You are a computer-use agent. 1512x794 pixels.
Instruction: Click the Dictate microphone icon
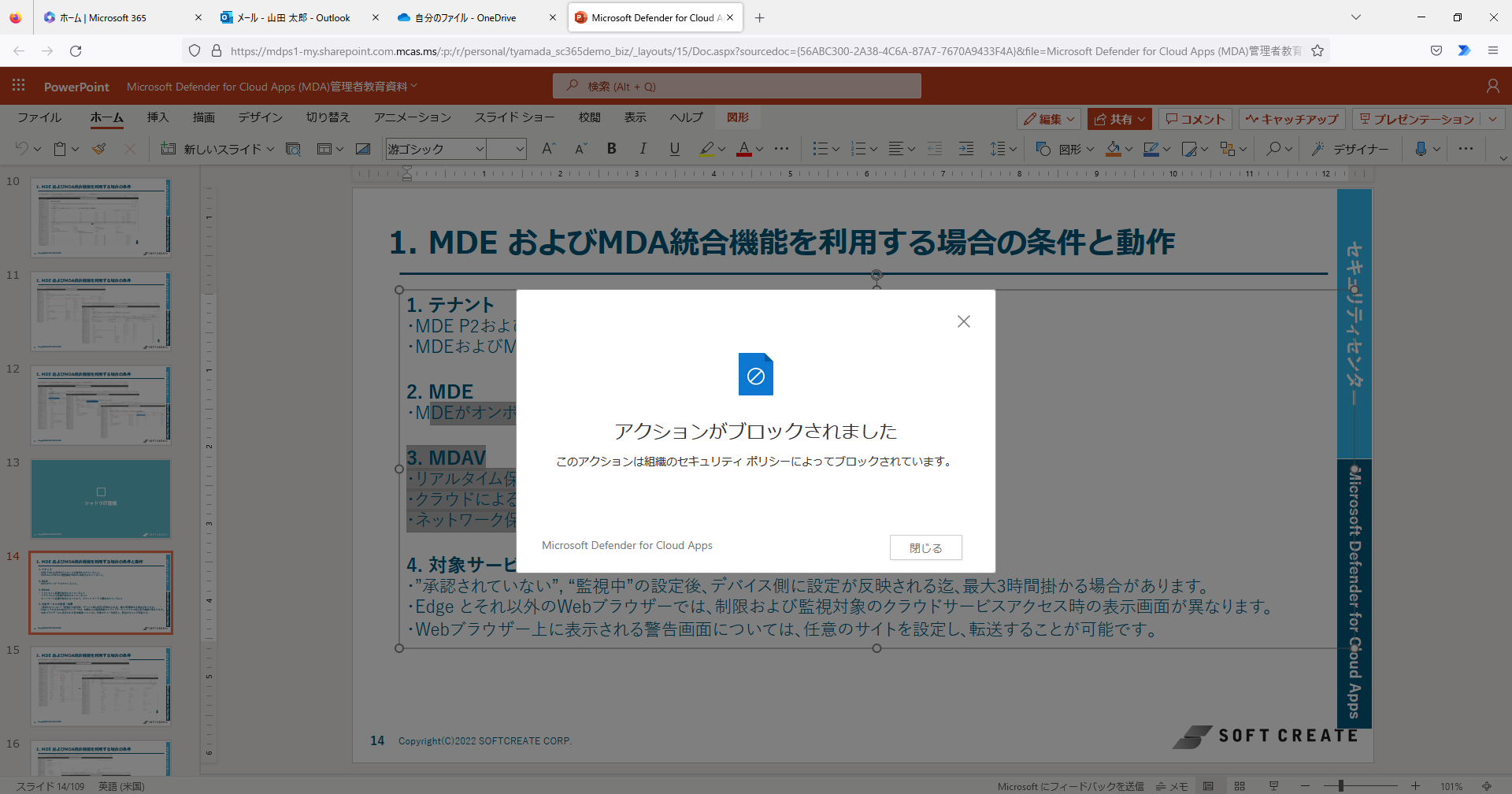1421,149
